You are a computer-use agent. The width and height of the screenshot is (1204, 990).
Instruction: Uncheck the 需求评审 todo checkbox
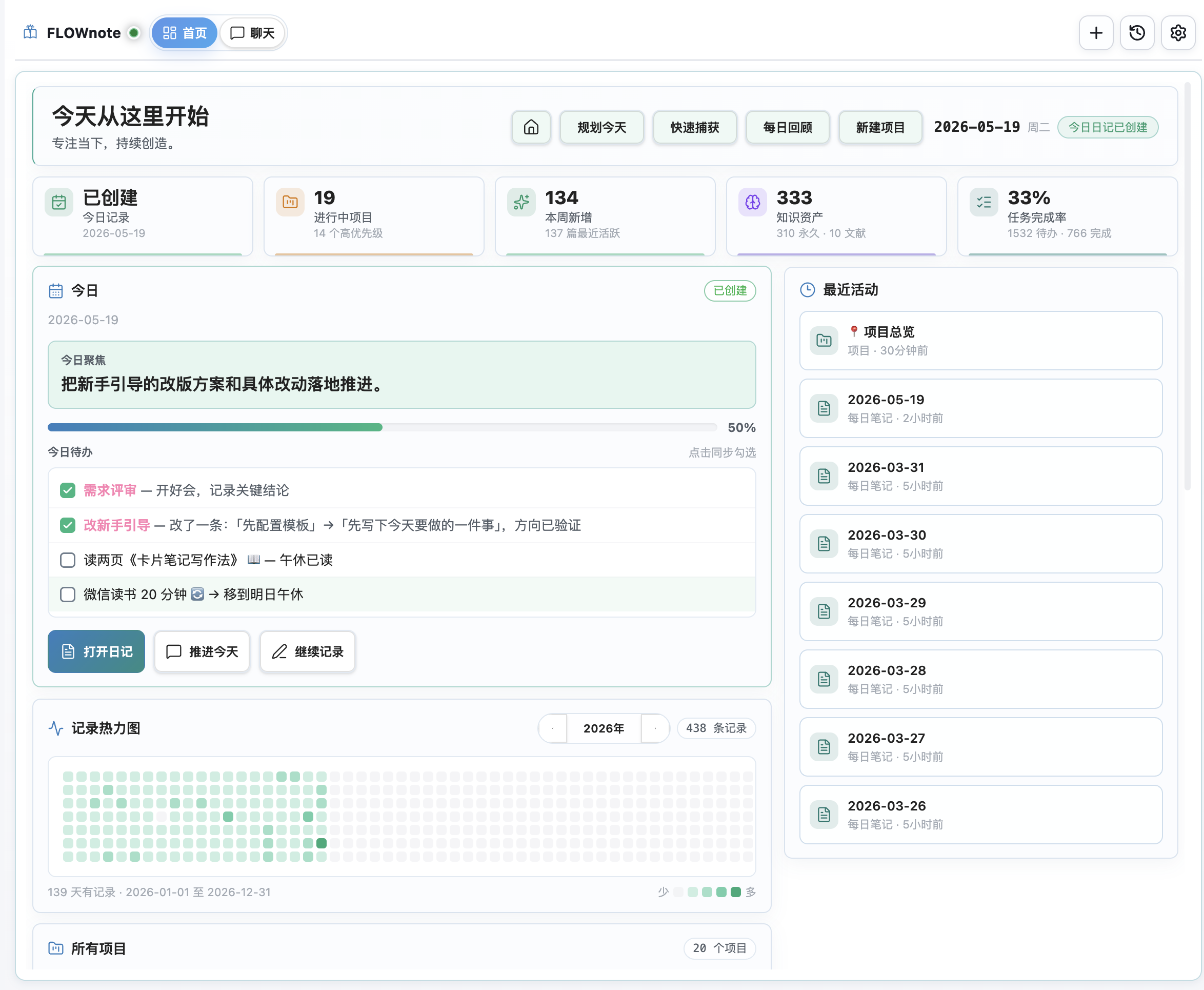point(67,490)
